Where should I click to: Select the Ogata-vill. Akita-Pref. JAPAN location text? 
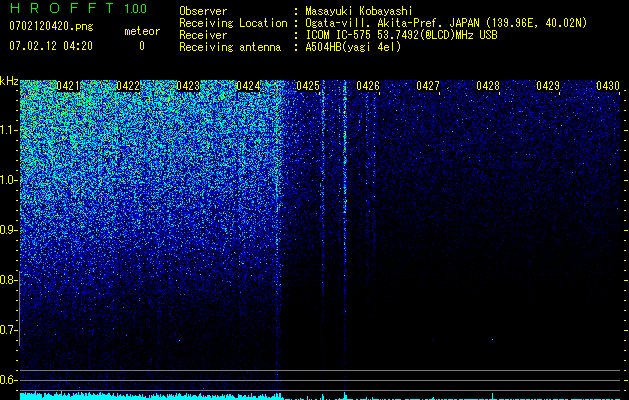(x=446, y=23)
